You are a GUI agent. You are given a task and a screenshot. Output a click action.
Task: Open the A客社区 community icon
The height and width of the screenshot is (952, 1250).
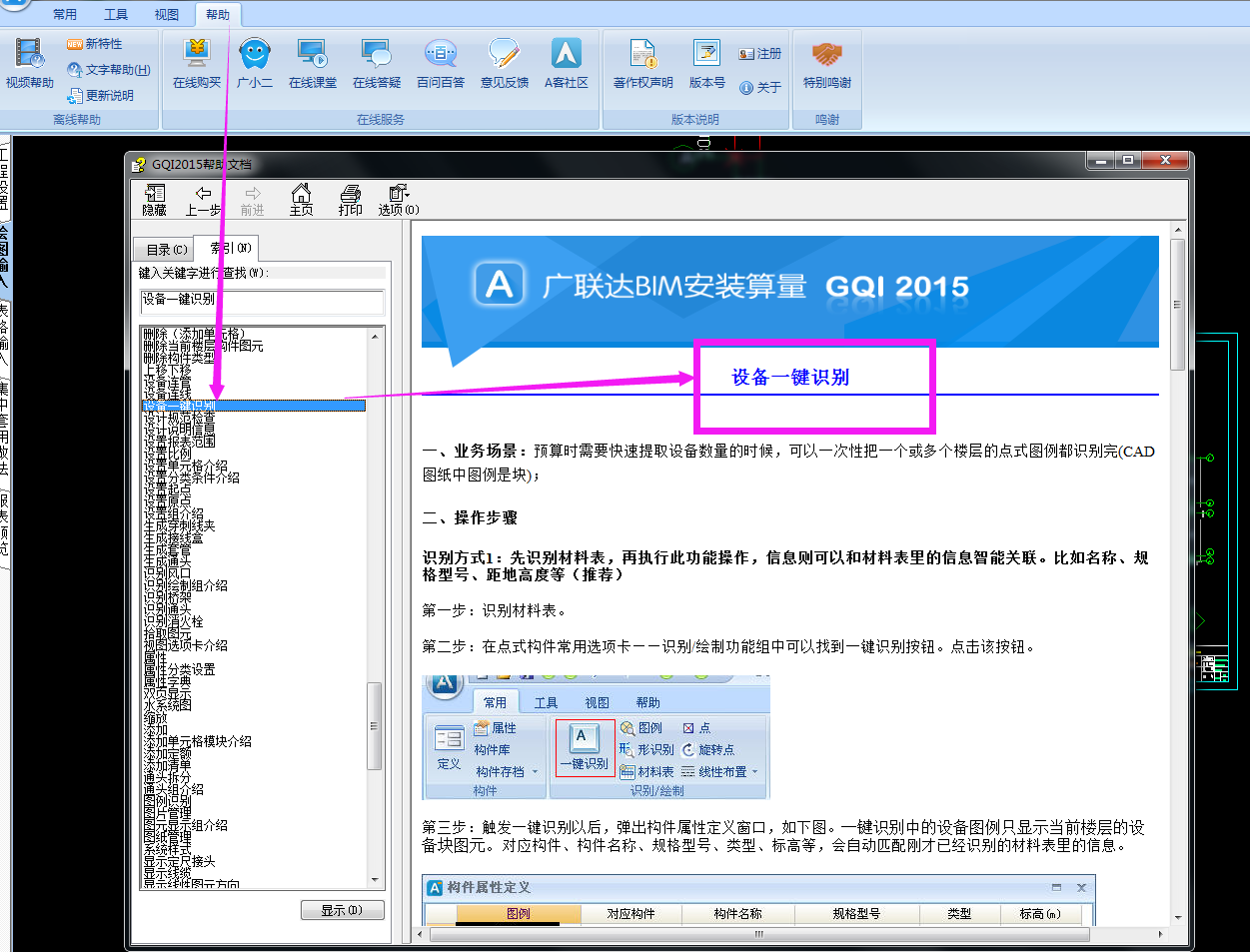[567, 63]
